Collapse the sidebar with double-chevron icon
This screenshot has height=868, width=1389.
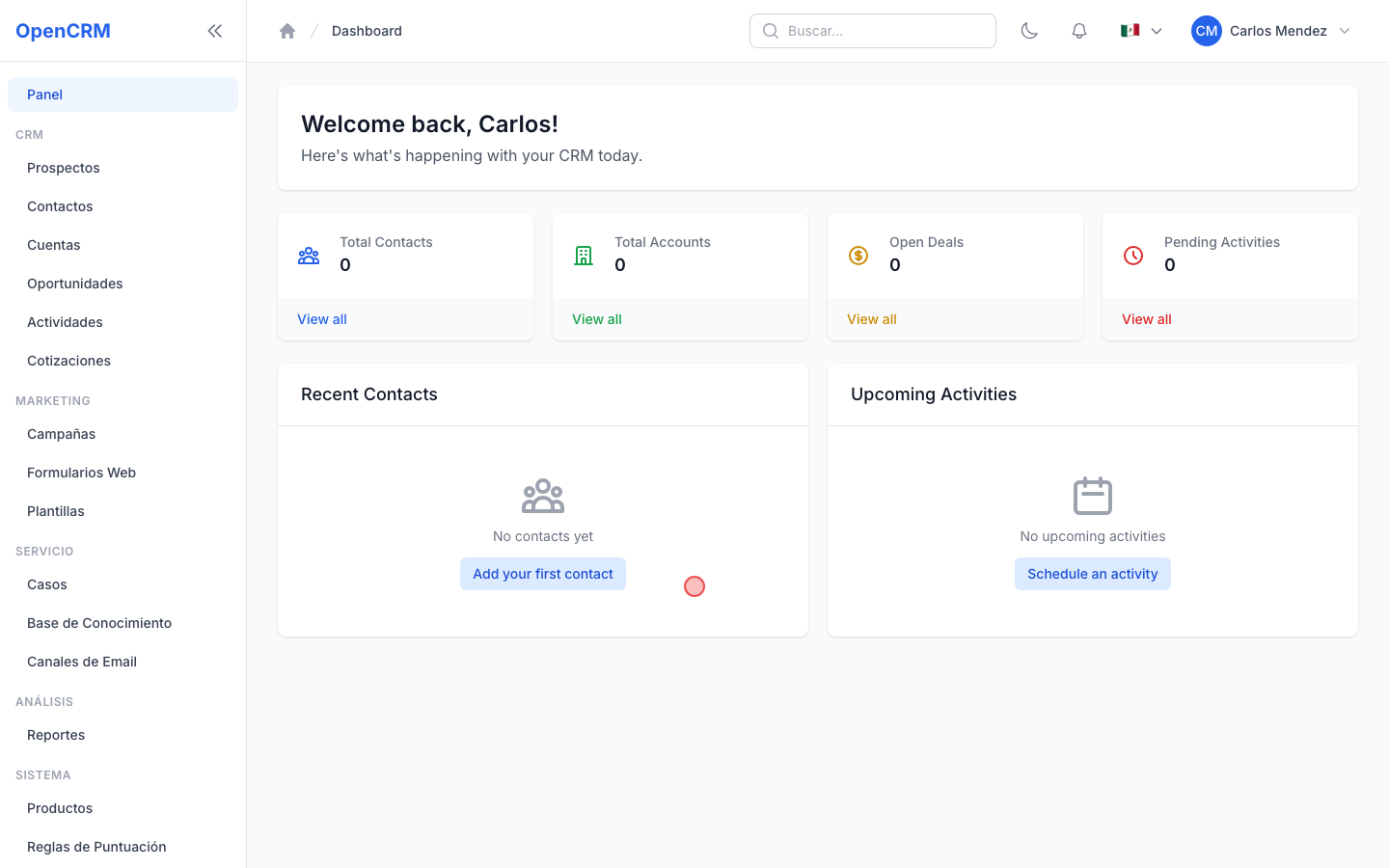[215, 31]
